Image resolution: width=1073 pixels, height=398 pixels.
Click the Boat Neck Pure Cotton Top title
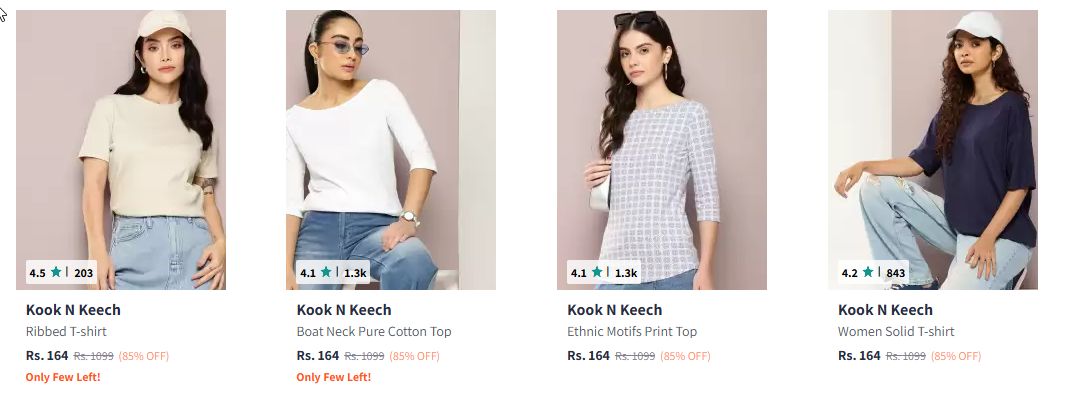click(374, 332)
